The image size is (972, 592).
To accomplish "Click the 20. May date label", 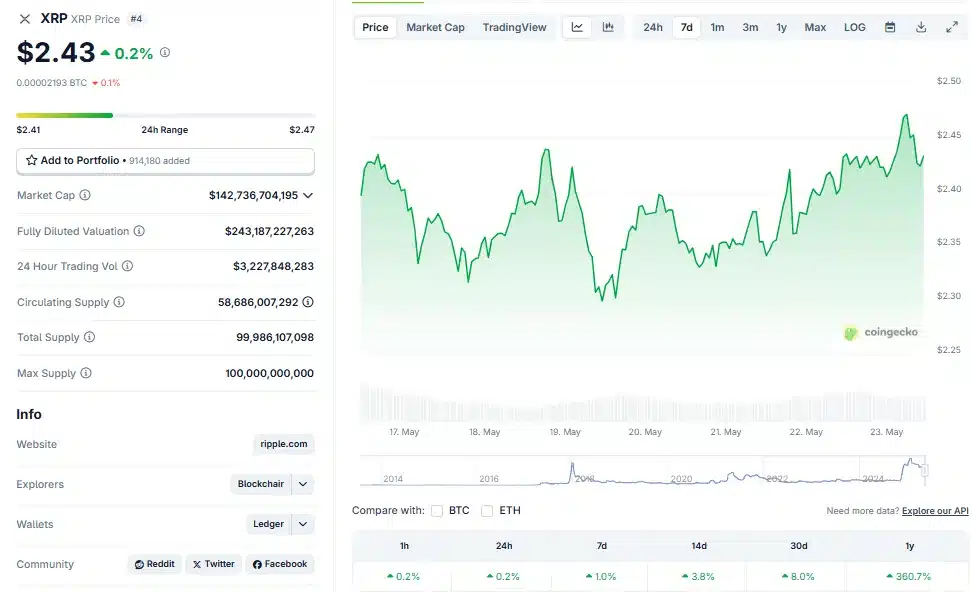I will tap(645, 432).
